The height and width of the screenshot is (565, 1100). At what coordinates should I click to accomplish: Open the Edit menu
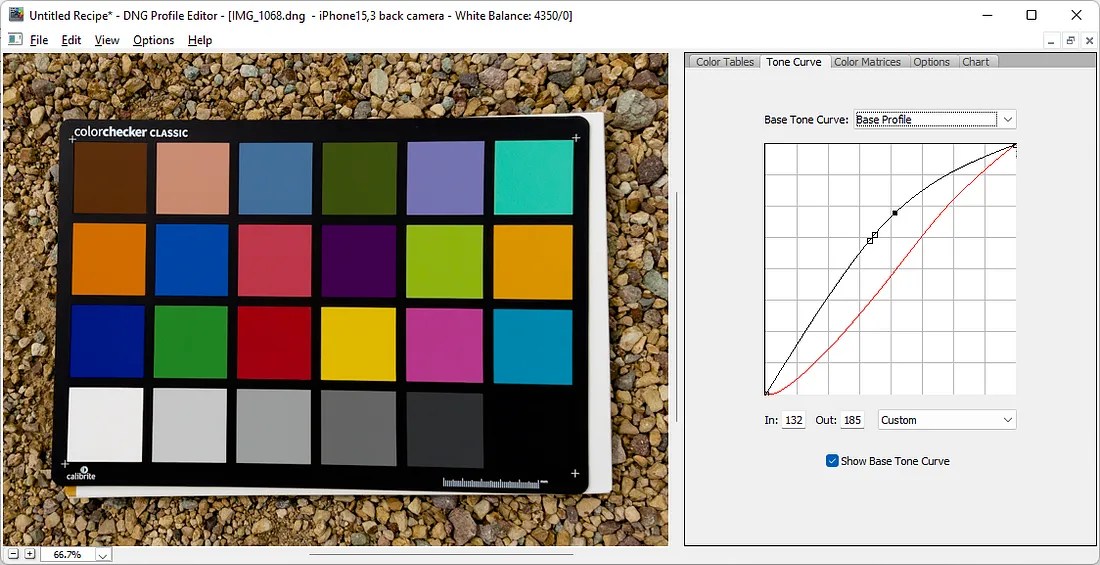point(71,40)
